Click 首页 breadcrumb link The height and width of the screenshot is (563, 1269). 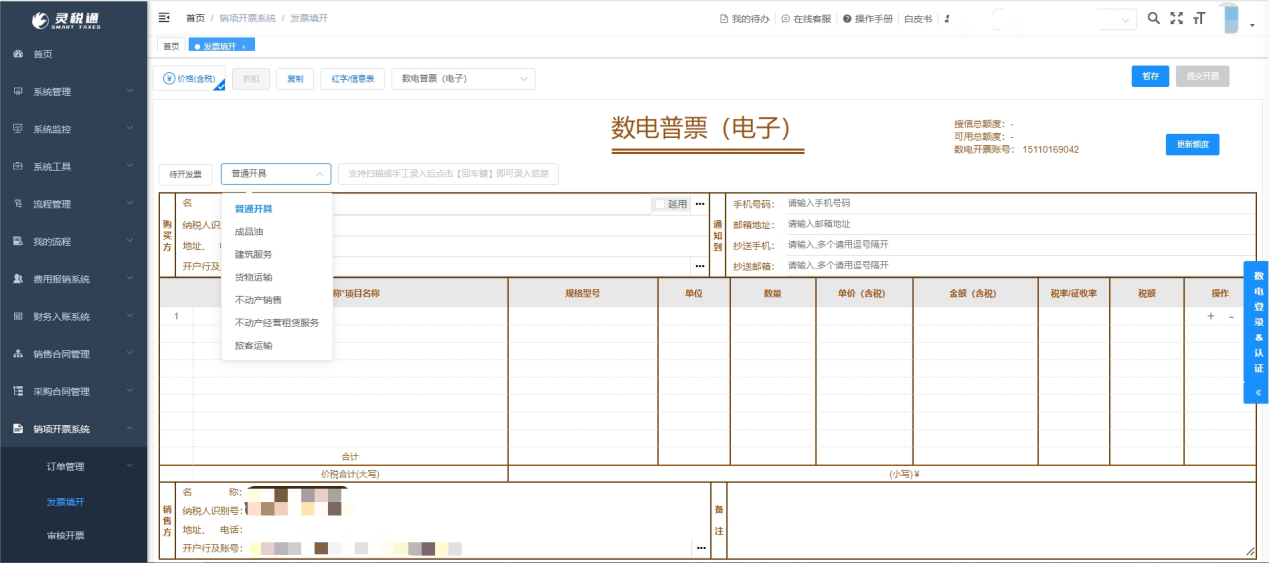(195, 18)
